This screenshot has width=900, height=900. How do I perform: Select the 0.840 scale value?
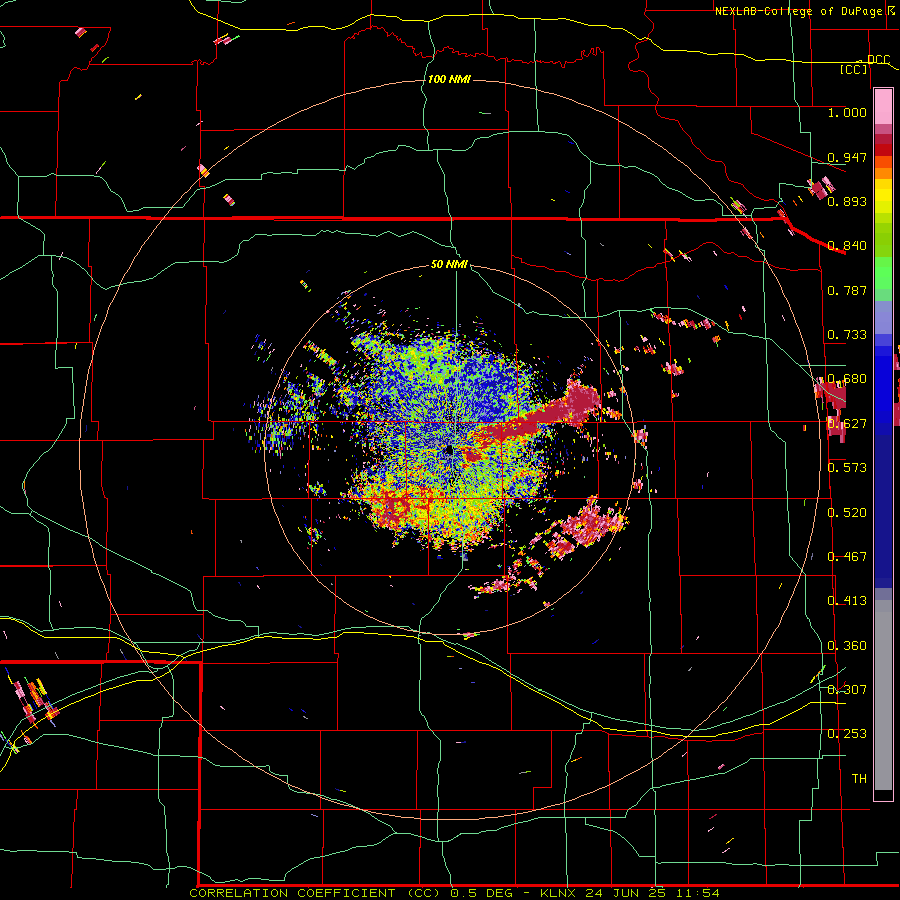point(847,245)
